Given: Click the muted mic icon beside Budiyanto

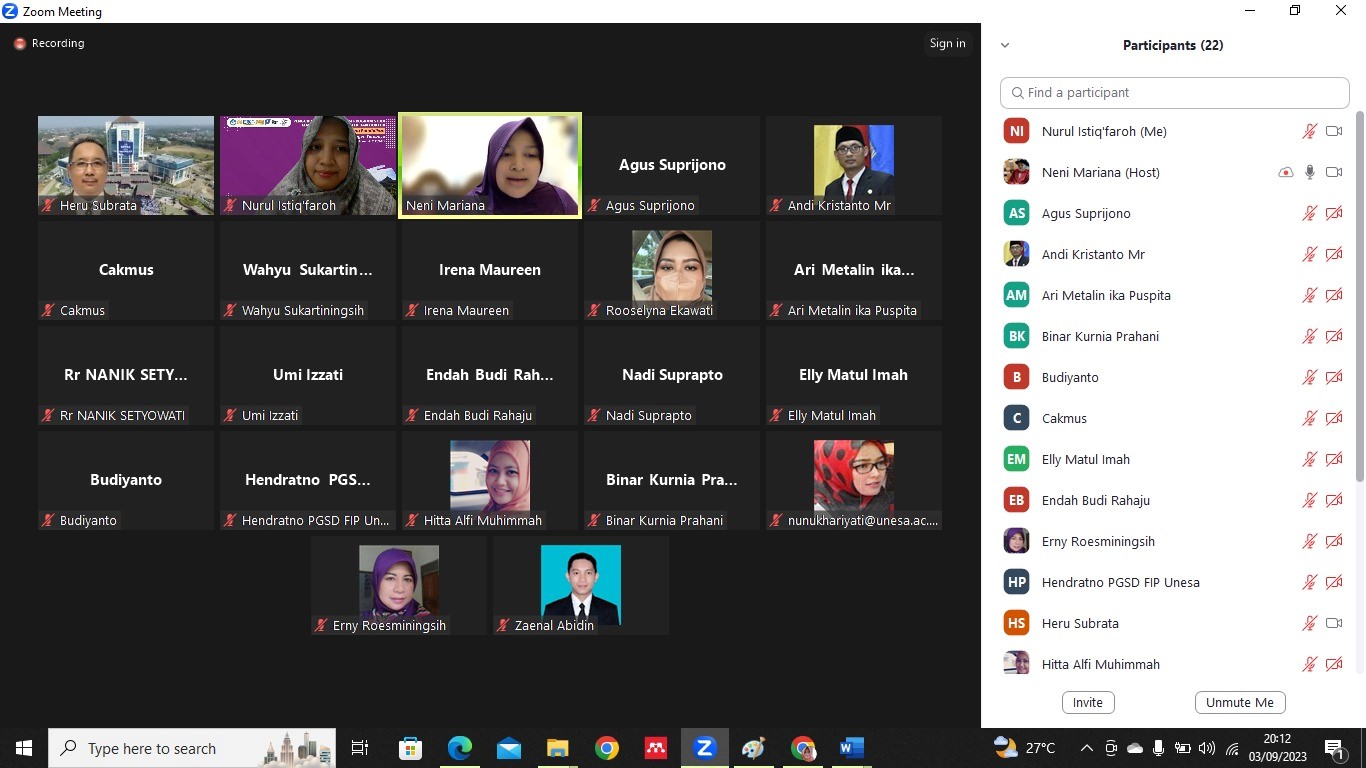Looking at the screenshot, I should 1309,377.
